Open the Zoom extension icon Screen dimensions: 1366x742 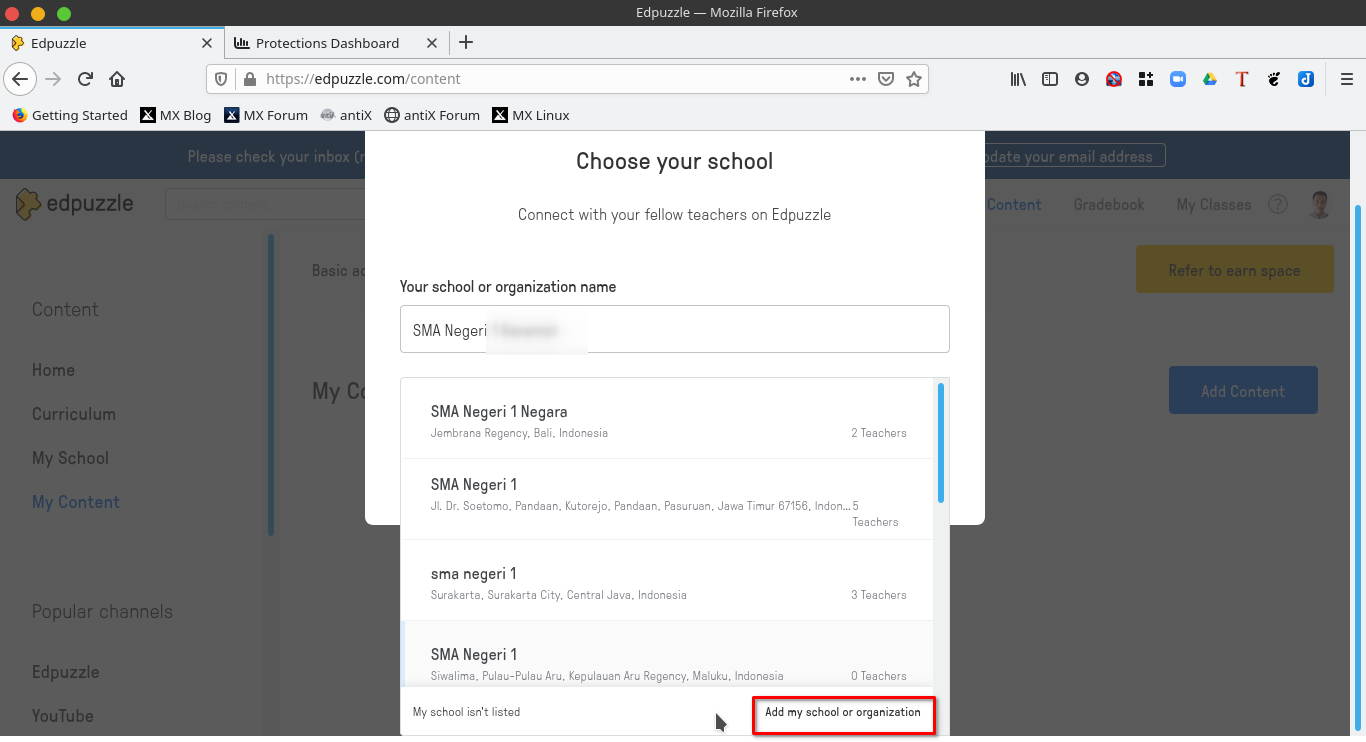[x=1178, y=79]
